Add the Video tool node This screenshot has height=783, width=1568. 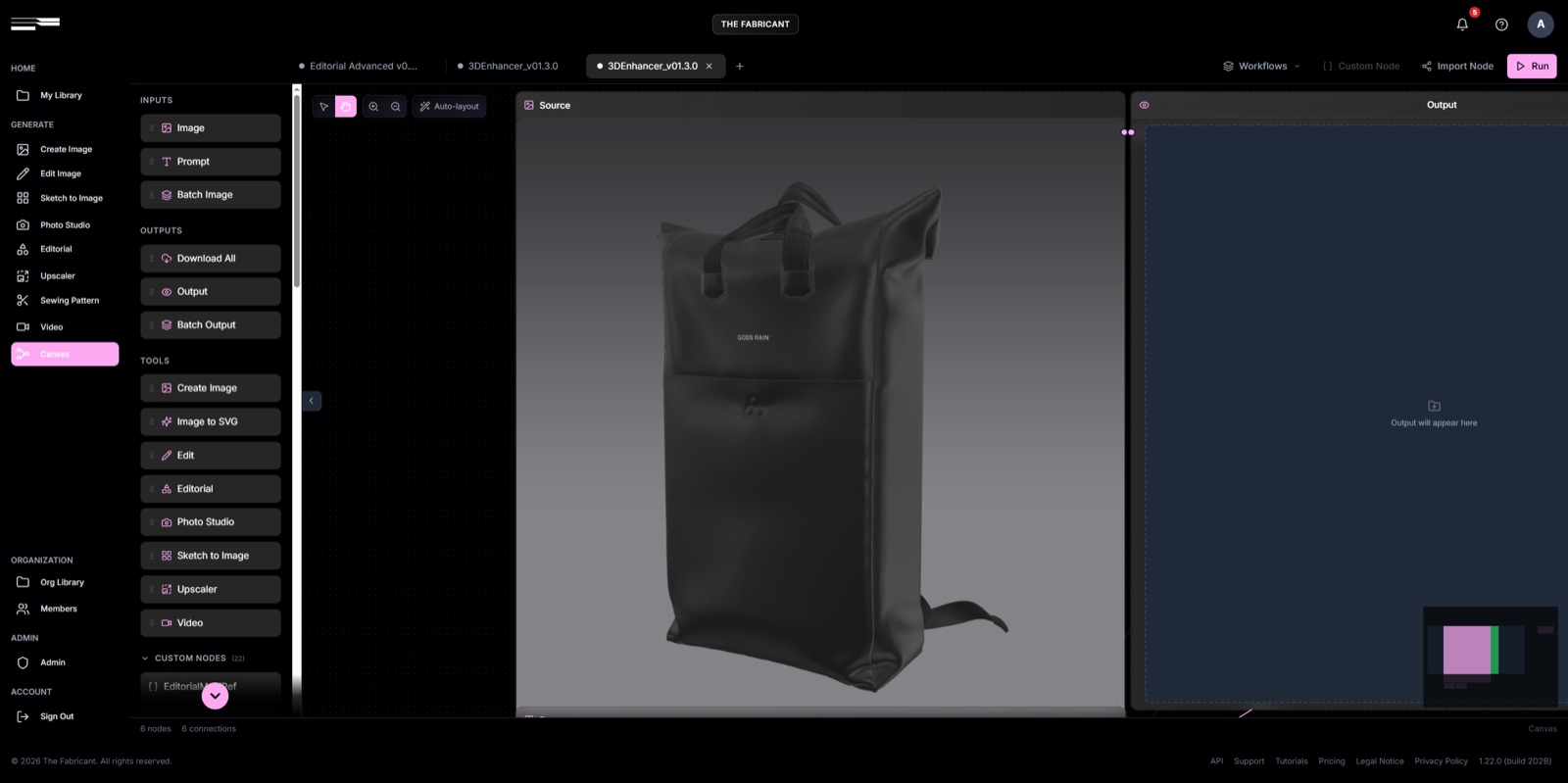pos(211,623)
